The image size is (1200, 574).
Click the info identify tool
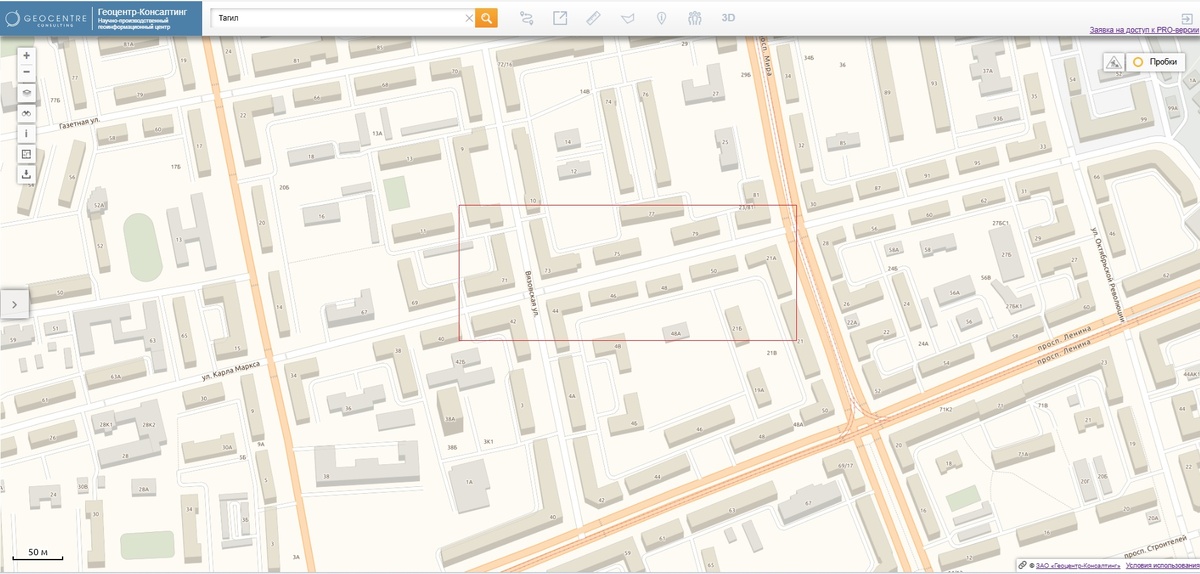[26, 134]
